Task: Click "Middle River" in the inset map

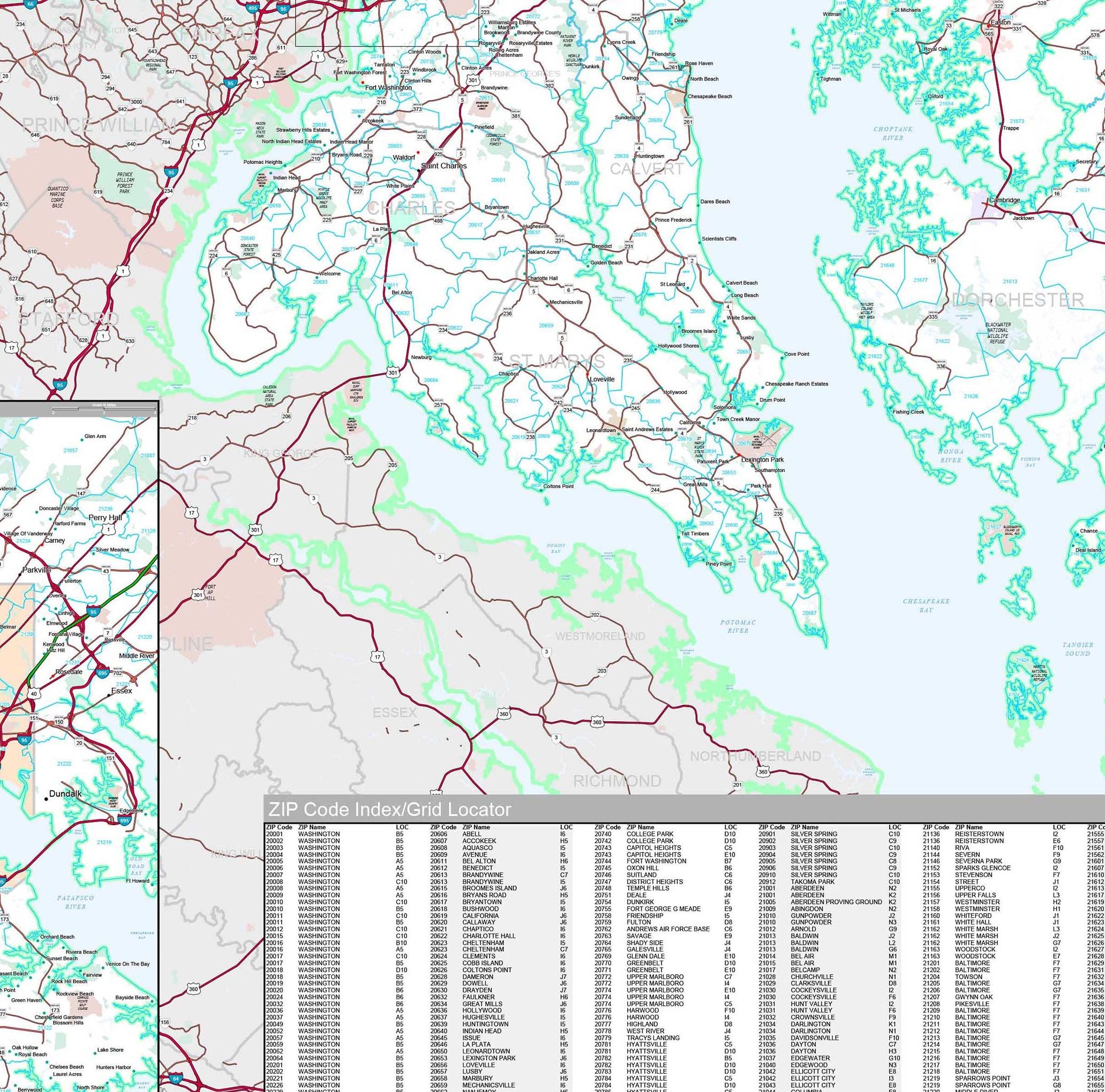Action: (x=136, y=655)
